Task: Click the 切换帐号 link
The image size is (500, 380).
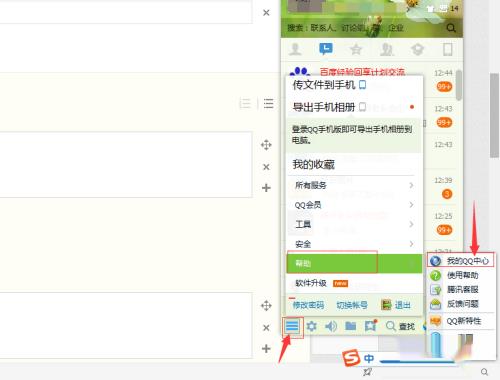Action: [x=352, y=305]
